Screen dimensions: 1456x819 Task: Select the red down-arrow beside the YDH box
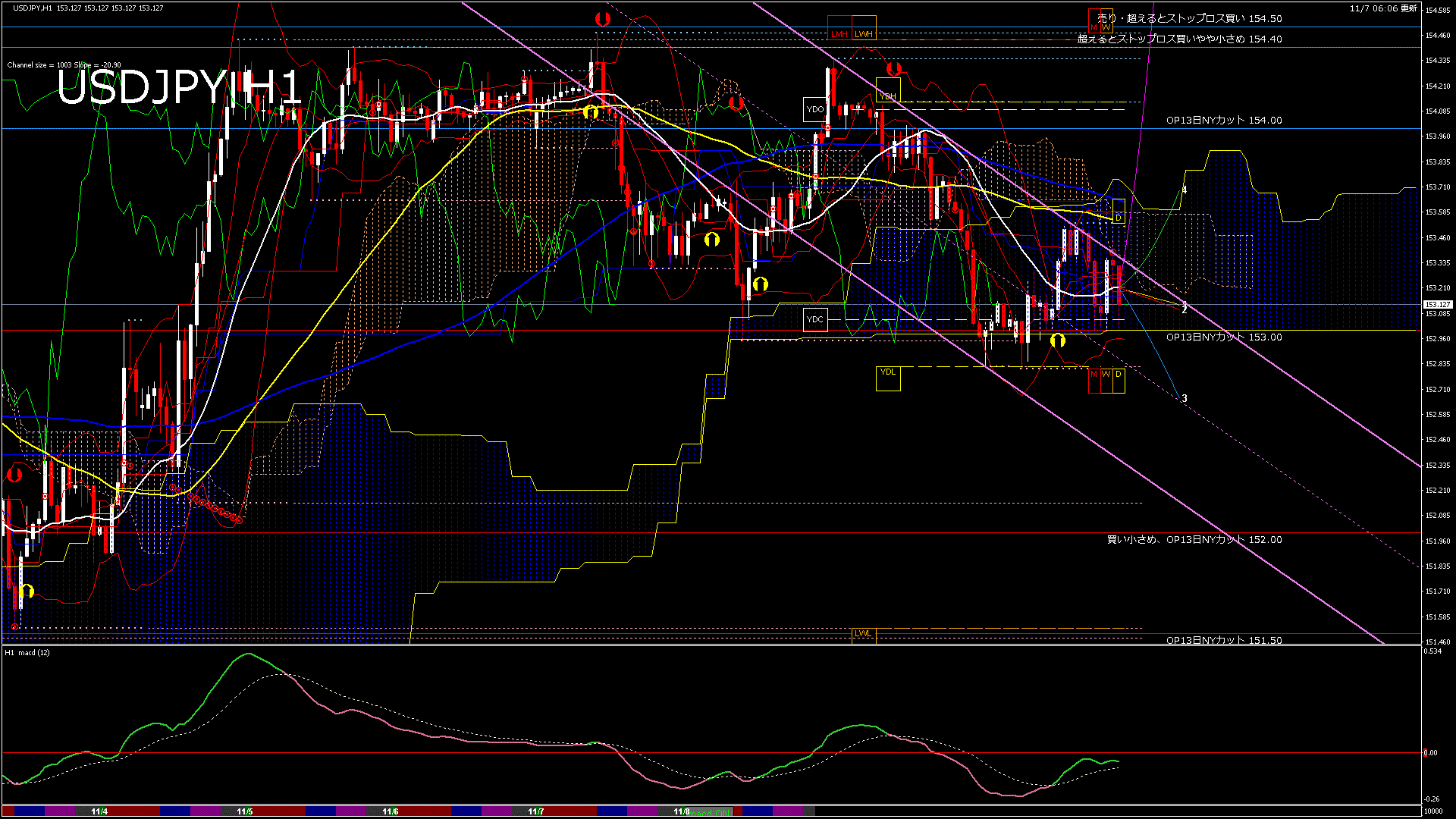tap(894, 69)
